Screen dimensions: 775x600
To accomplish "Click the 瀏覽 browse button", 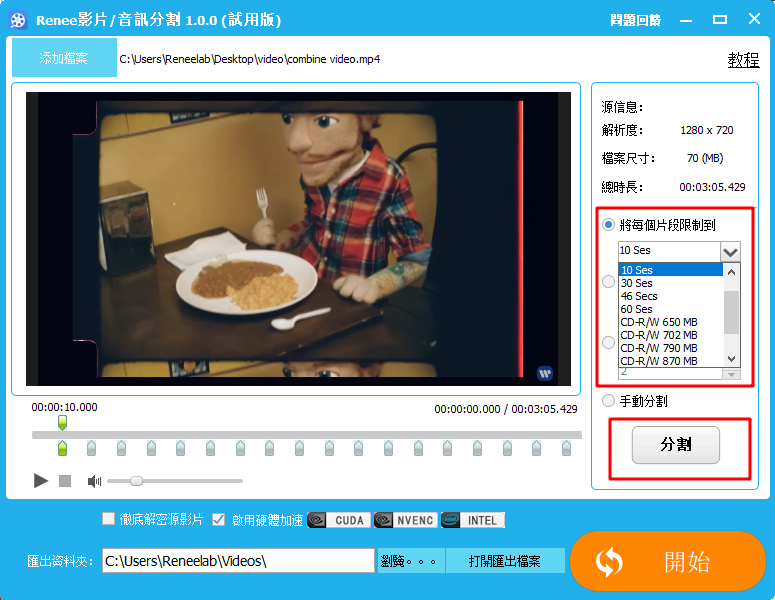I will 411,561.
